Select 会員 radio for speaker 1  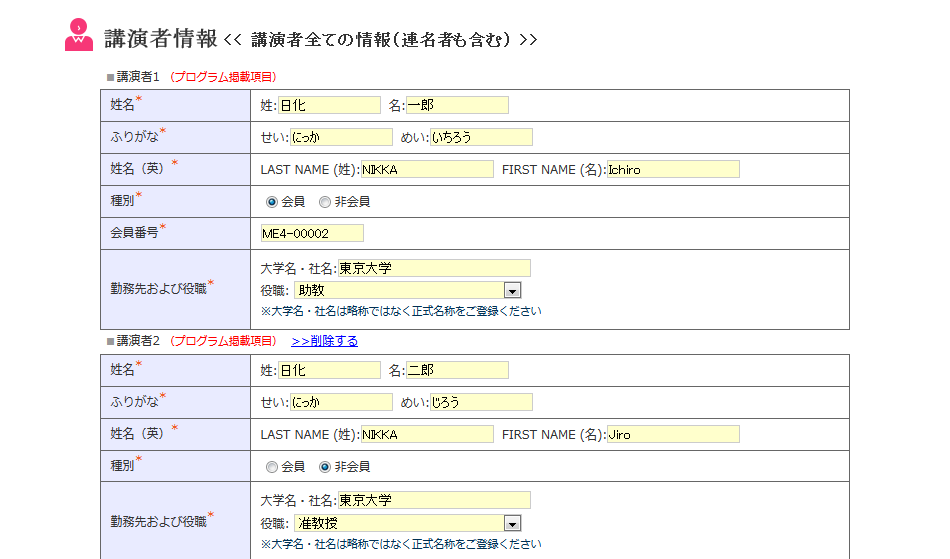[272, 202]
